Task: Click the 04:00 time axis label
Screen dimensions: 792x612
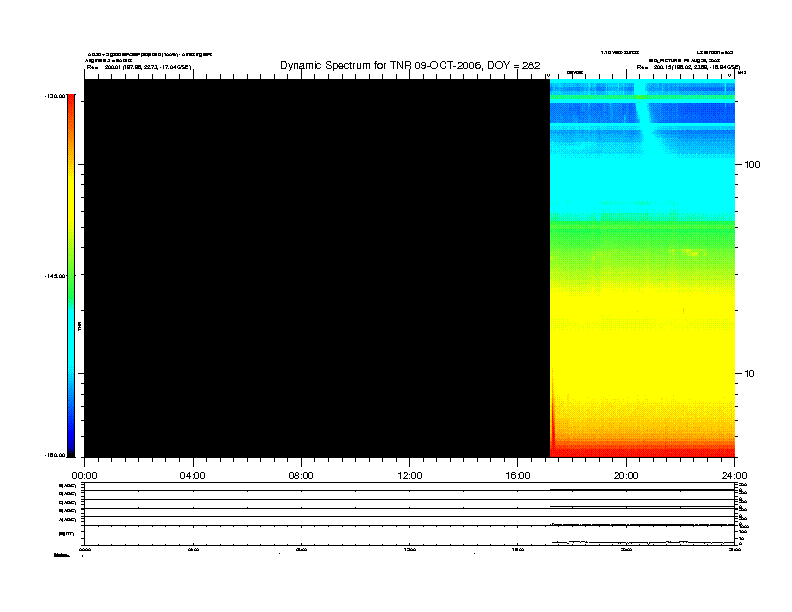Action: coord(192,476)
